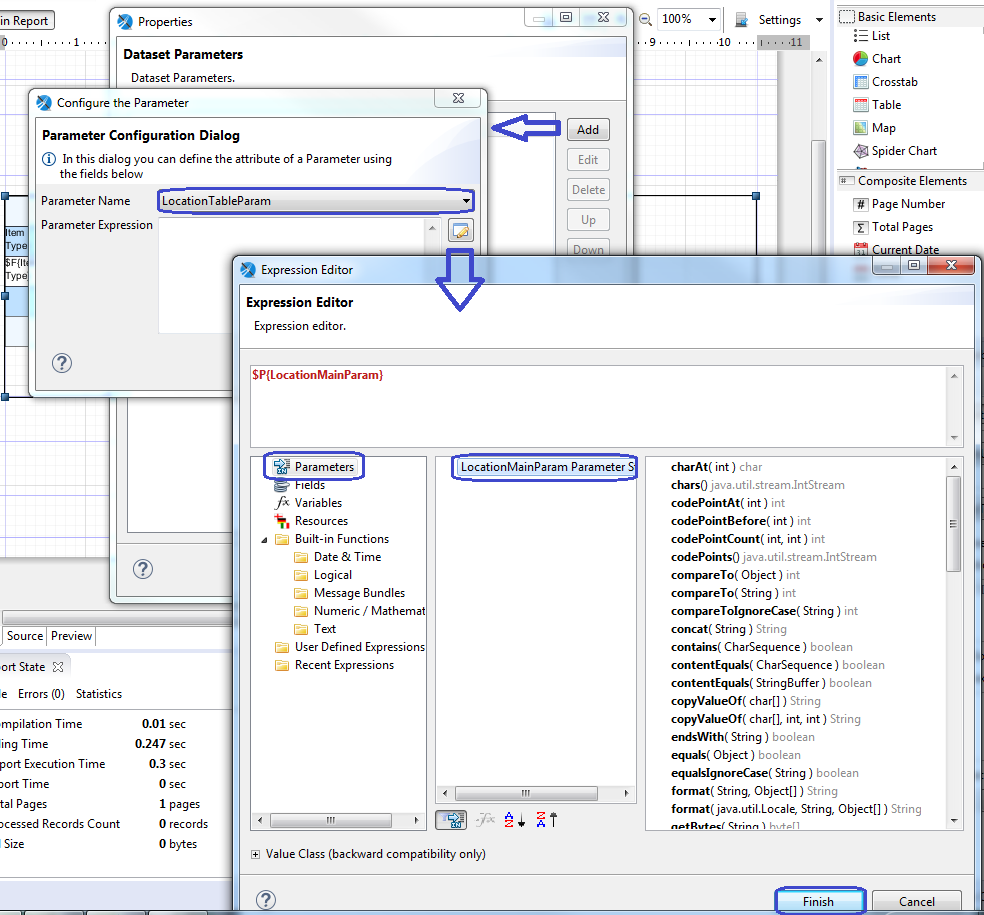Select Fields in the expression tree

coord(299,485)
